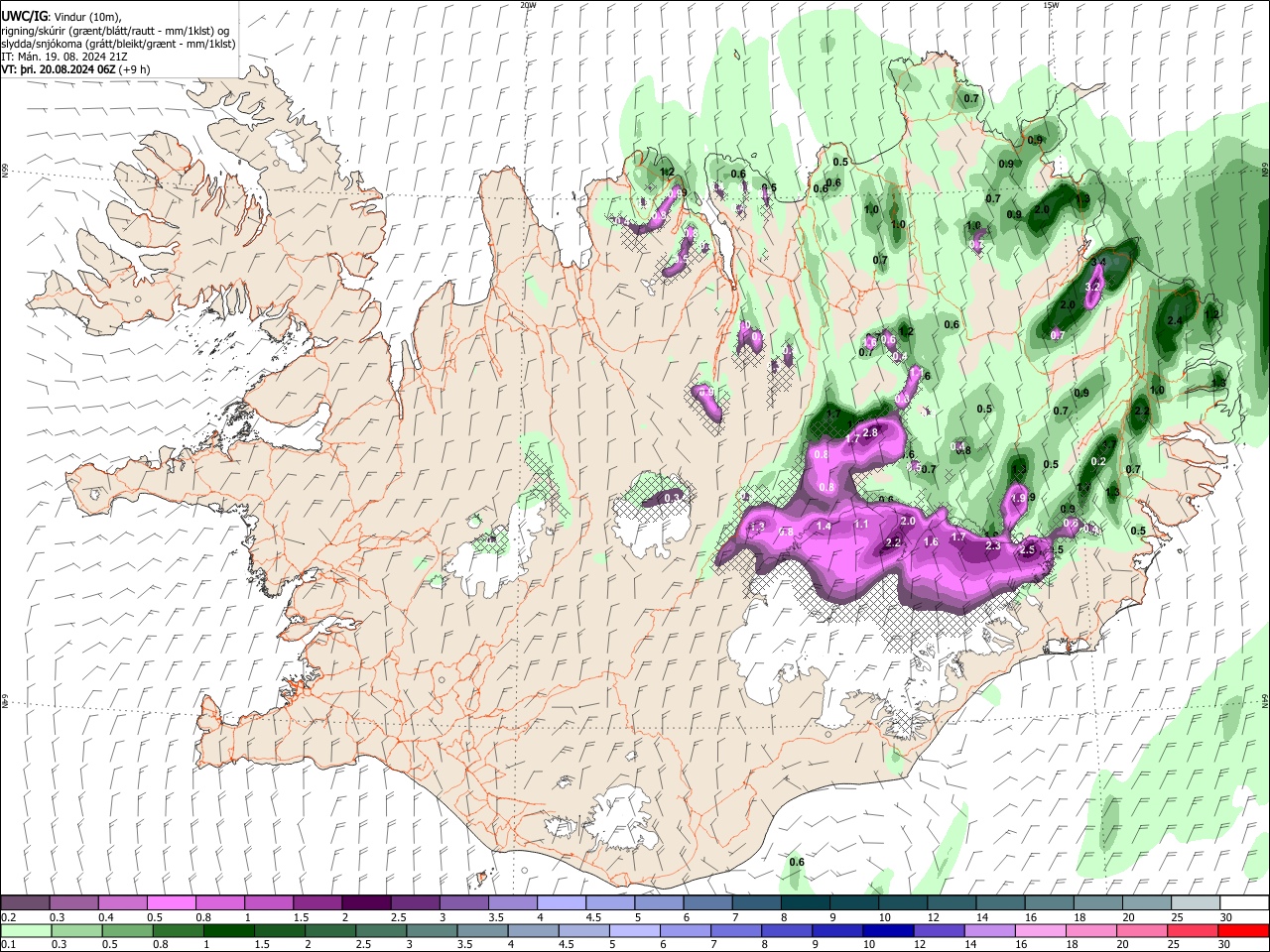Click the "rigning/skúrir" legend description line
Image resolution: width=1270 pixels, height=952 pixels.
[x=115, y=31]
